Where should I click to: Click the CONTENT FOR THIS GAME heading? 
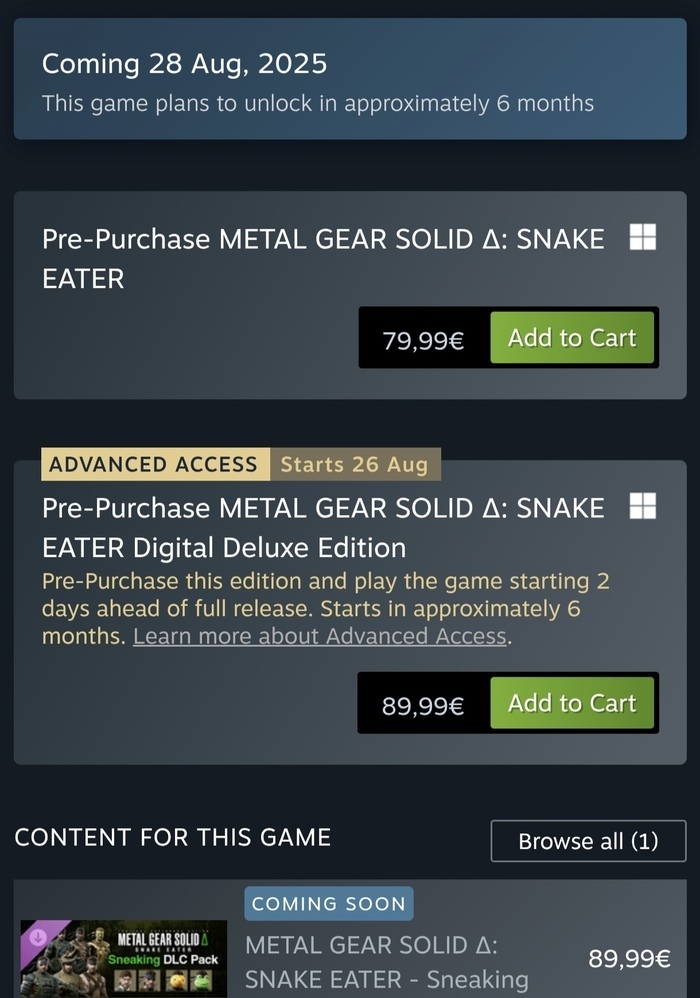(x=172, y=837)
